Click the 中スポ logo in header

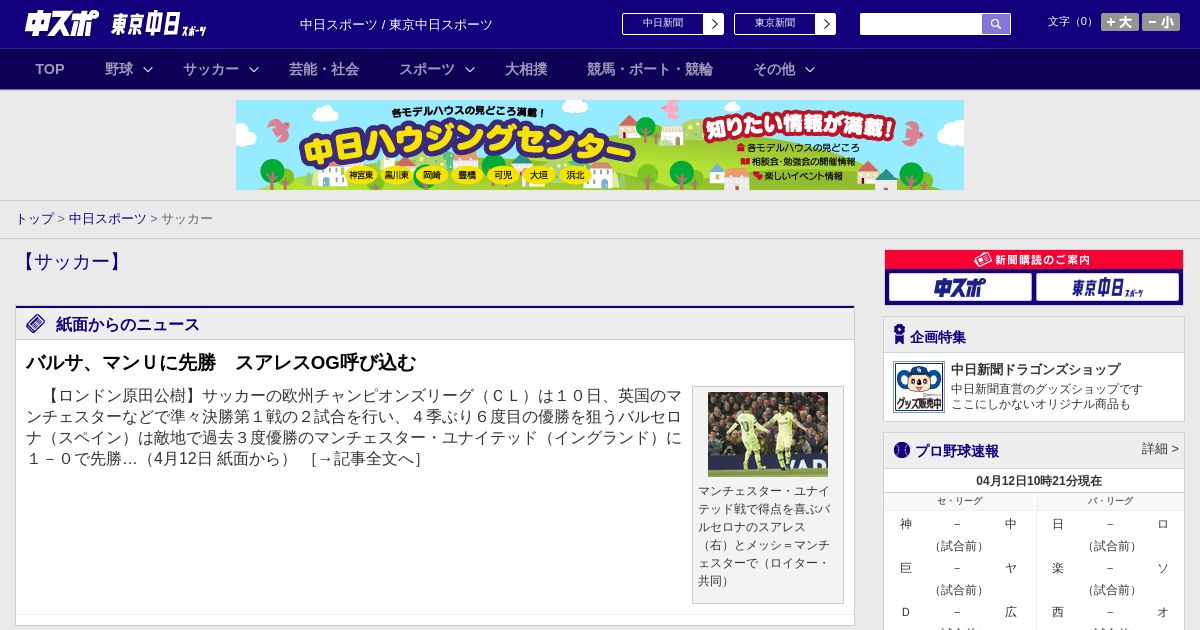click(x=62, y=23)
